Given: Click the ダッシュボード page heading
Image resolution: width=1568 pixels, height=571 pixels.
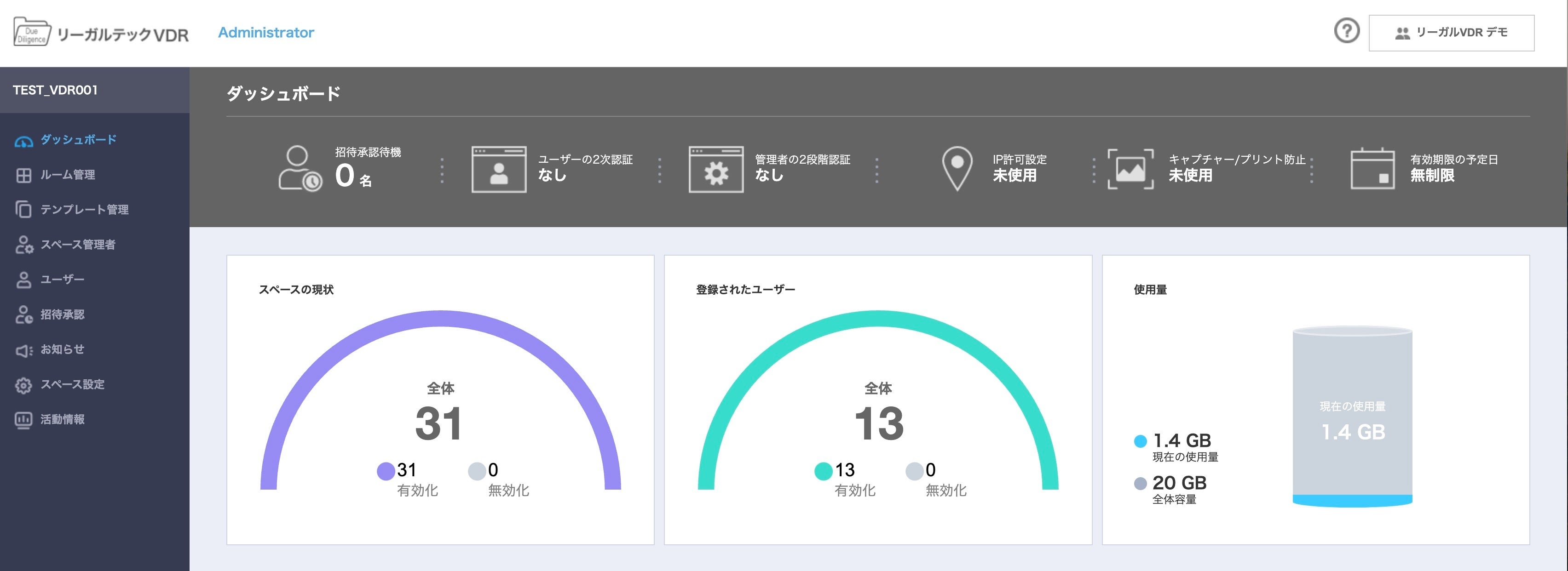Looking at the screenshot, I should coord(284,94).
